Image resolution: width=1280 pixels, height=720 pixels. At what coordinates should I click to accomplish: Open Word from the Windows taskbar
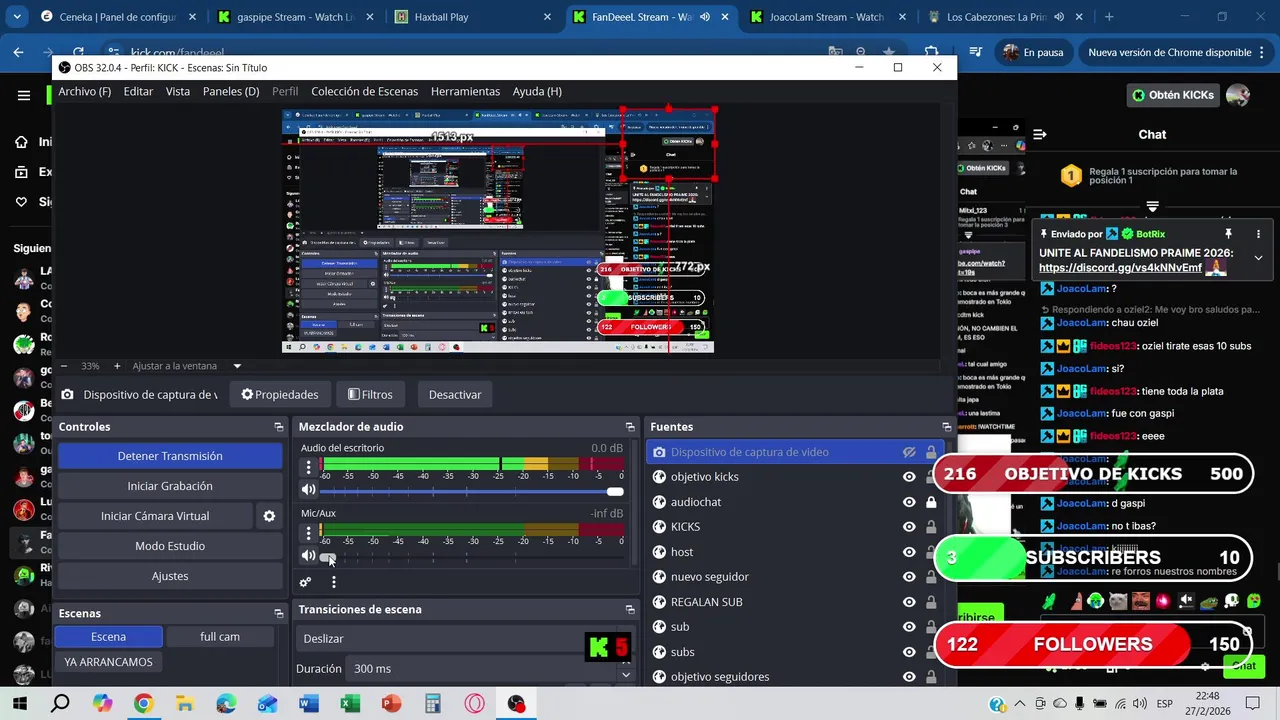[x=308, y=704]
